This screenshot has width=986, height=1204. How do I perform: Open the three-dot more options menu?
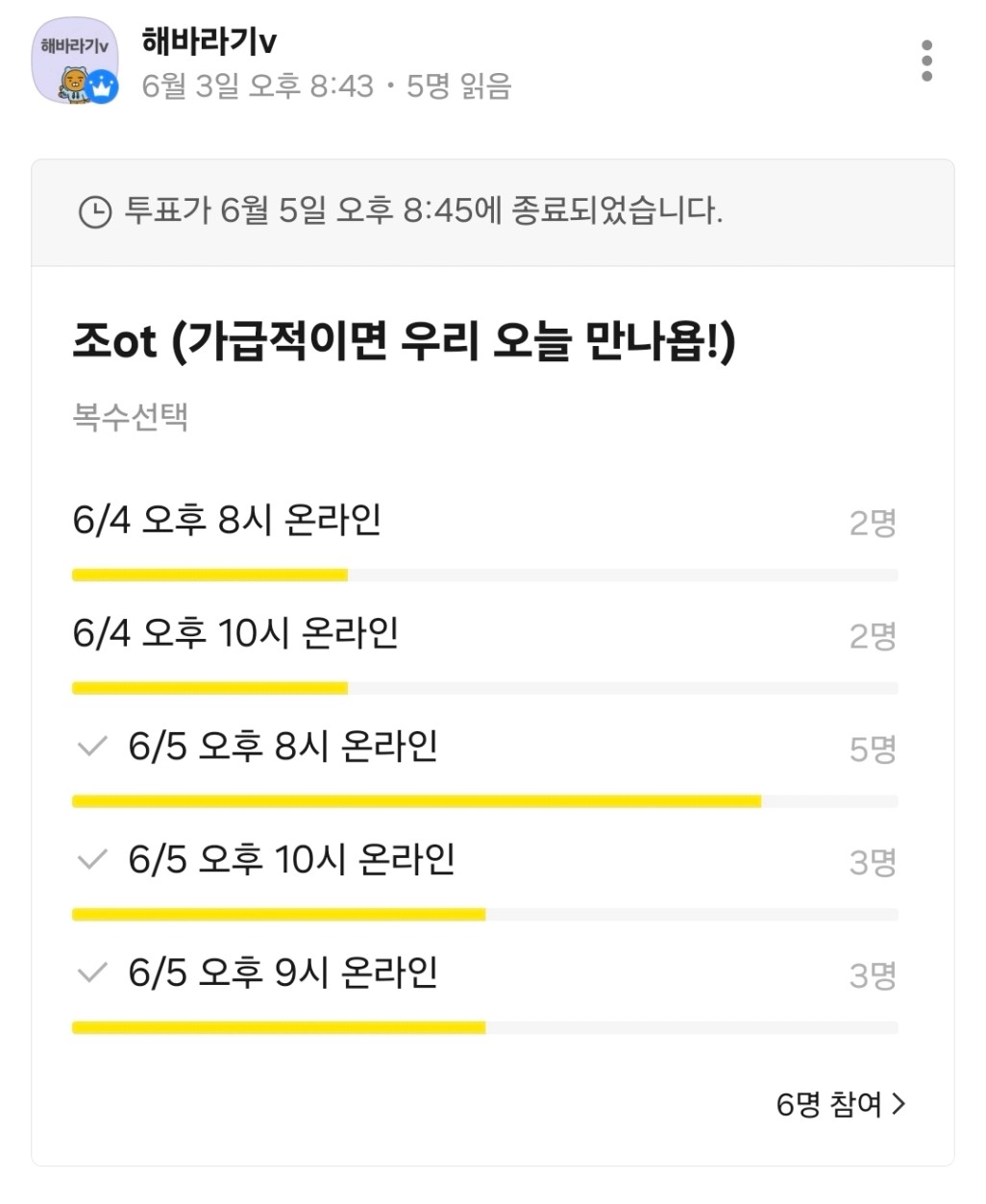click(926, 61)
